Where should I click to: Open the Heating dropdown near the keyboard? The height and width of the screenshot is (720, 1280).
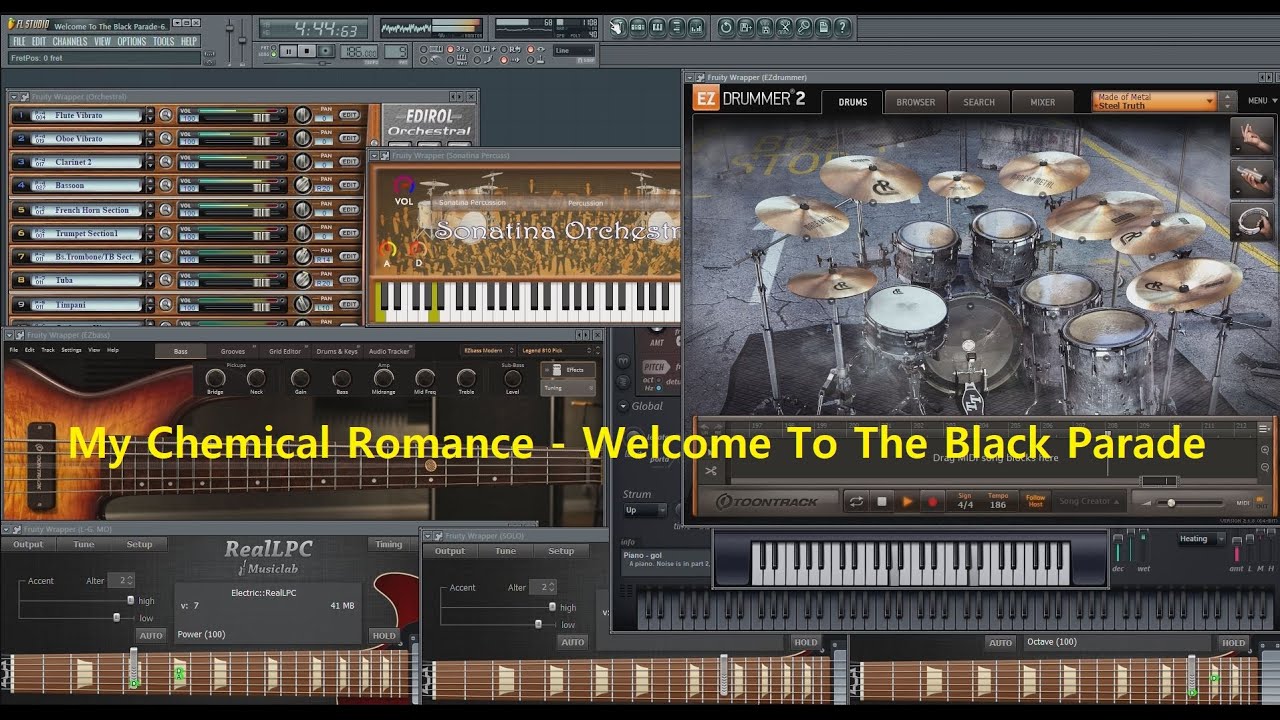[x=1201, y=539]
